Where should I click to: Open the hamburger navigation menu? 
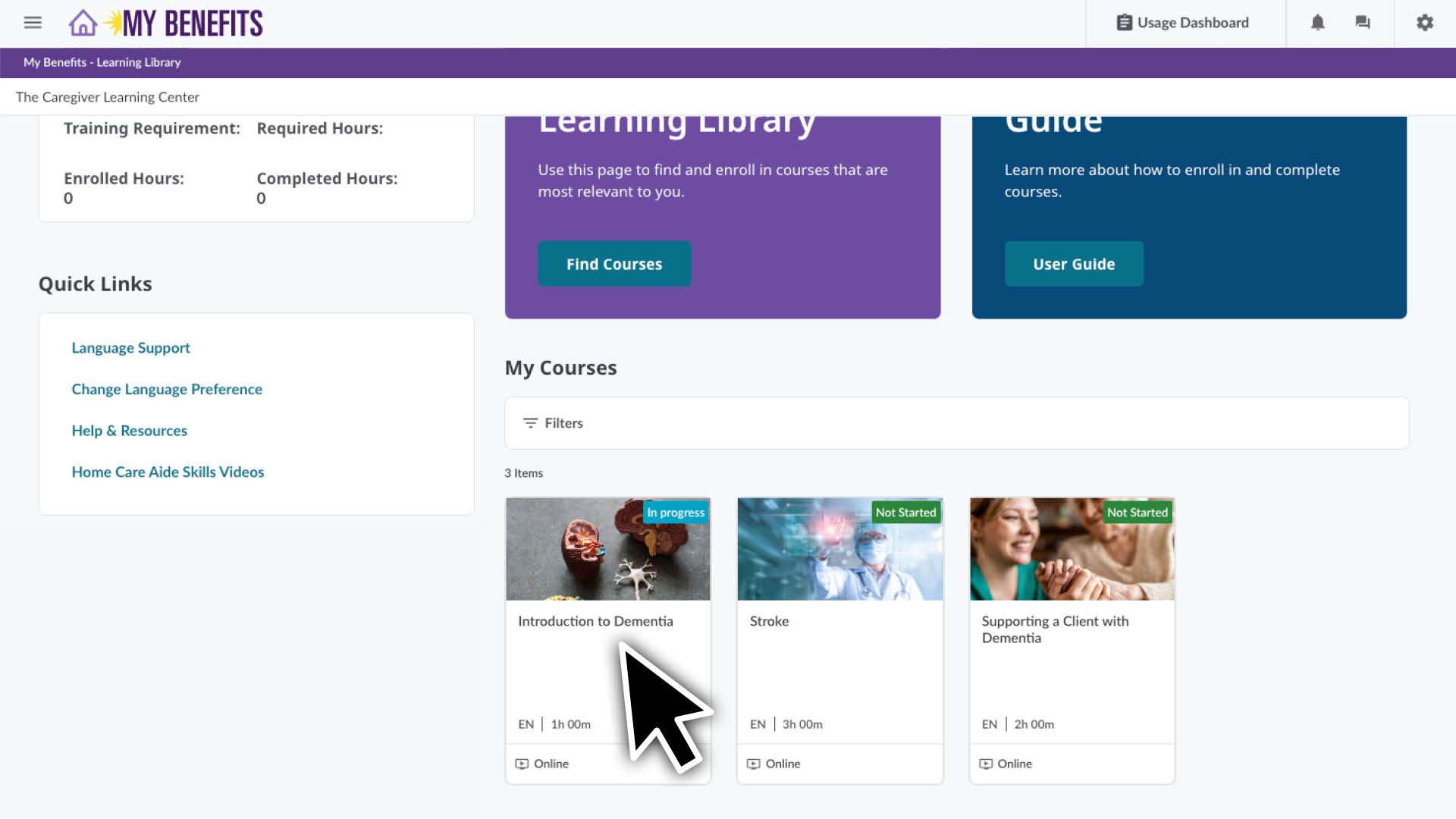click(32, 23)
